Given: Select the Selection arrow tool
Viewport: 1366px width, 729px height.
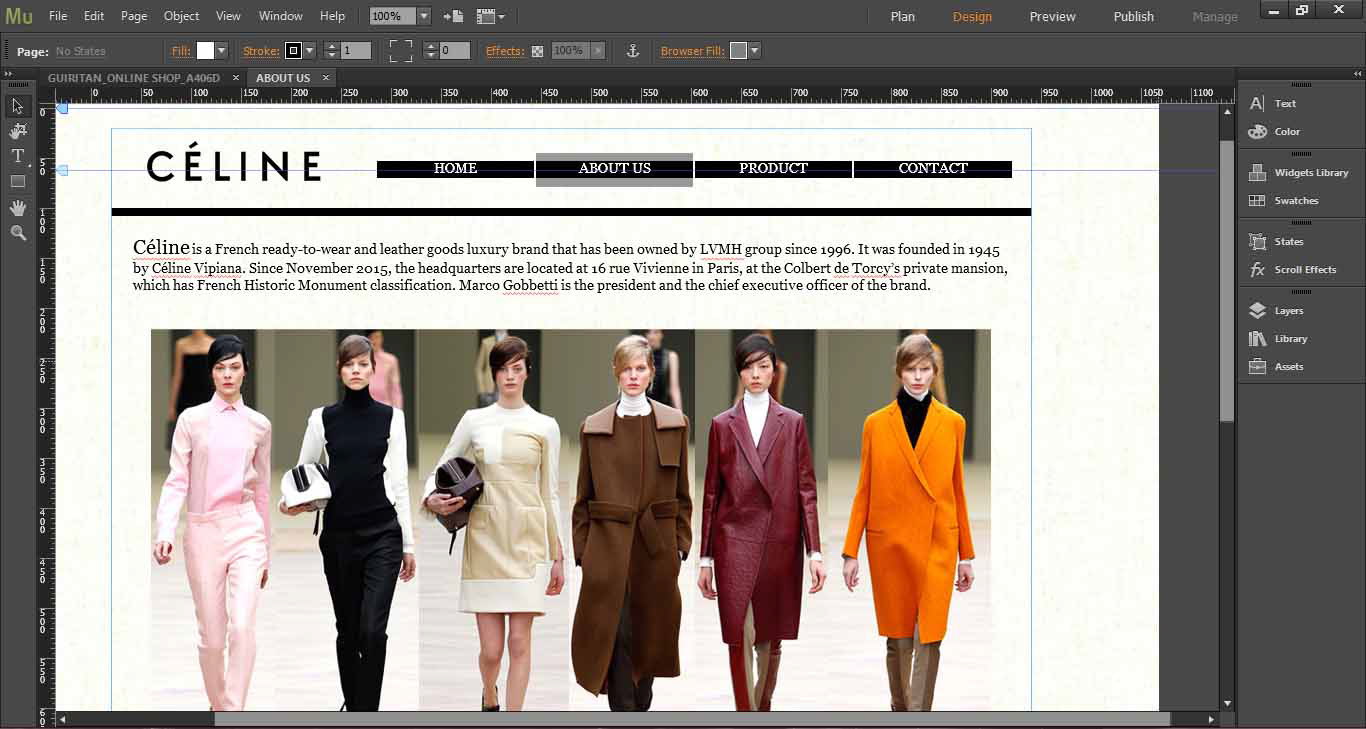Looking at the screenshot, I should point(17,106).
